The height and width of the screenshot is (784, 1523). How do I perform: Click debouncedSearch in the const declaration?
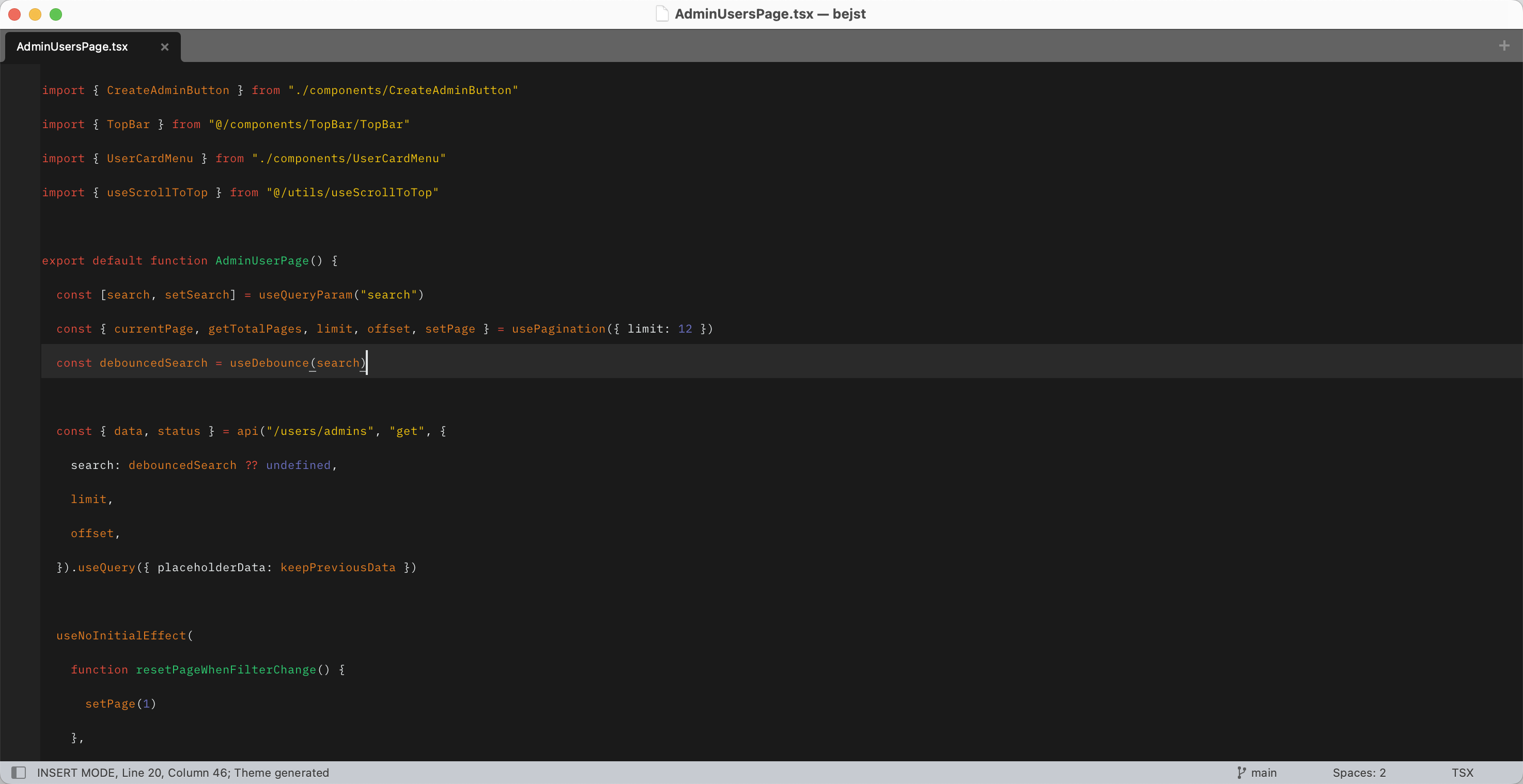[x=154, y=363]
